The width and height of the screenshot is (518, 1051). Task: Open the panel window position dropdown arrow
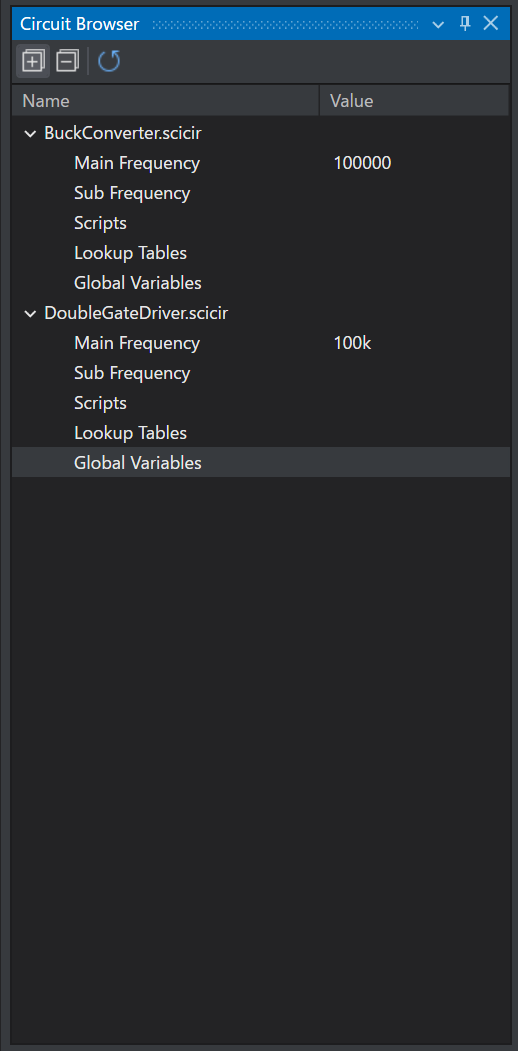tap(438, 24)
